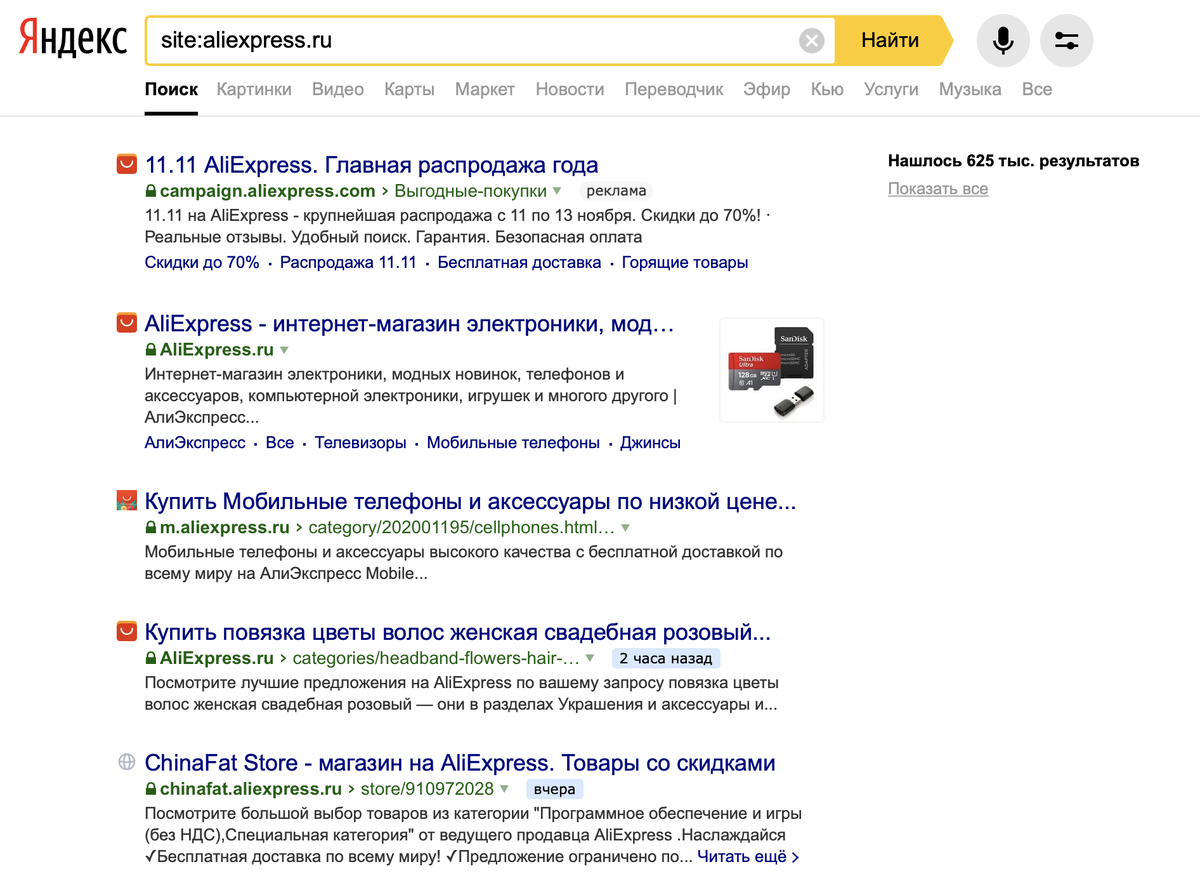Click the globe favicon of the ChinaFat Store result
This screenshot has height=876, width=1200.
(x=127, y=762)
